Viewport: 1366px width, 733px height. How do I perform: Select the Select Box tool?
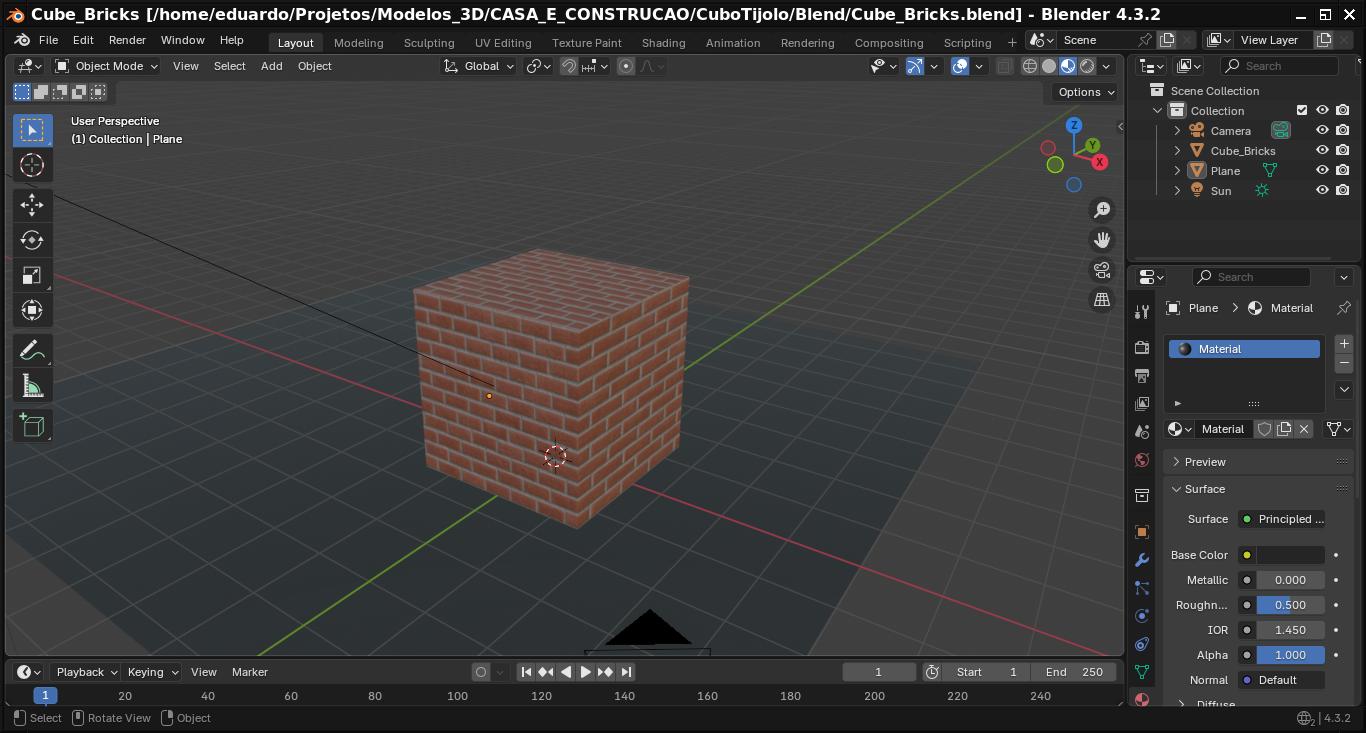pos(32,130)
